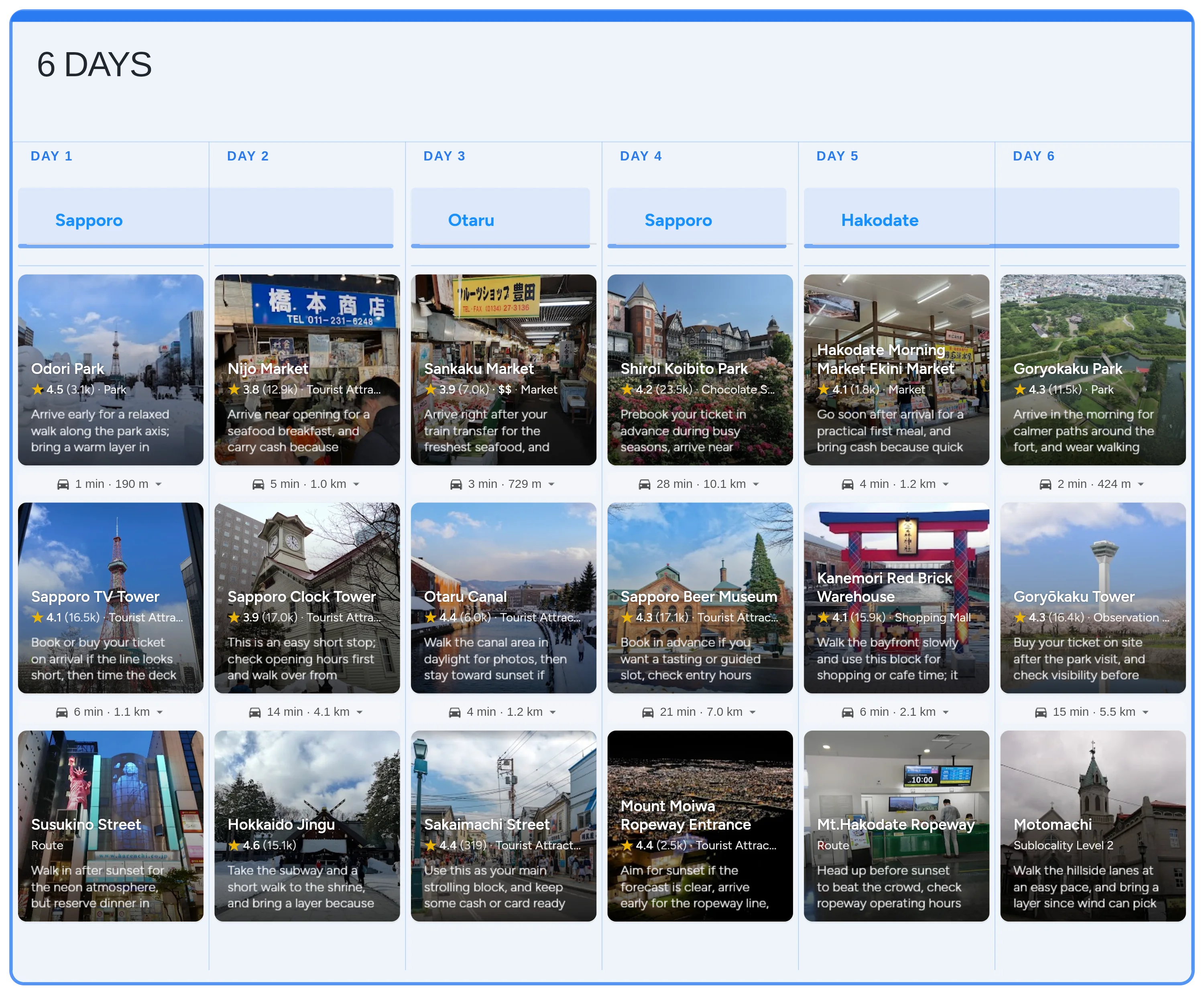Viewport: 1204px width, 995px height.
Task: Expand travel options for 1 min 190 m
Action: 159,484
